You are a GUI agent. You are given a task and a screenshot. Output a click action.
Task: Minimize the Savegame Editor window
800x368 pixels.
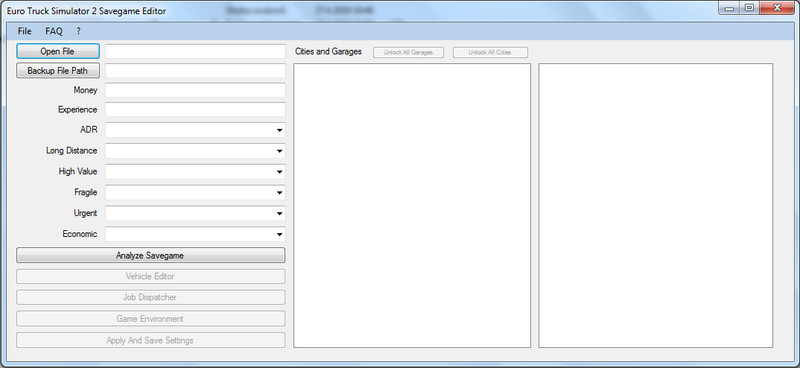(x=730, y=8)
